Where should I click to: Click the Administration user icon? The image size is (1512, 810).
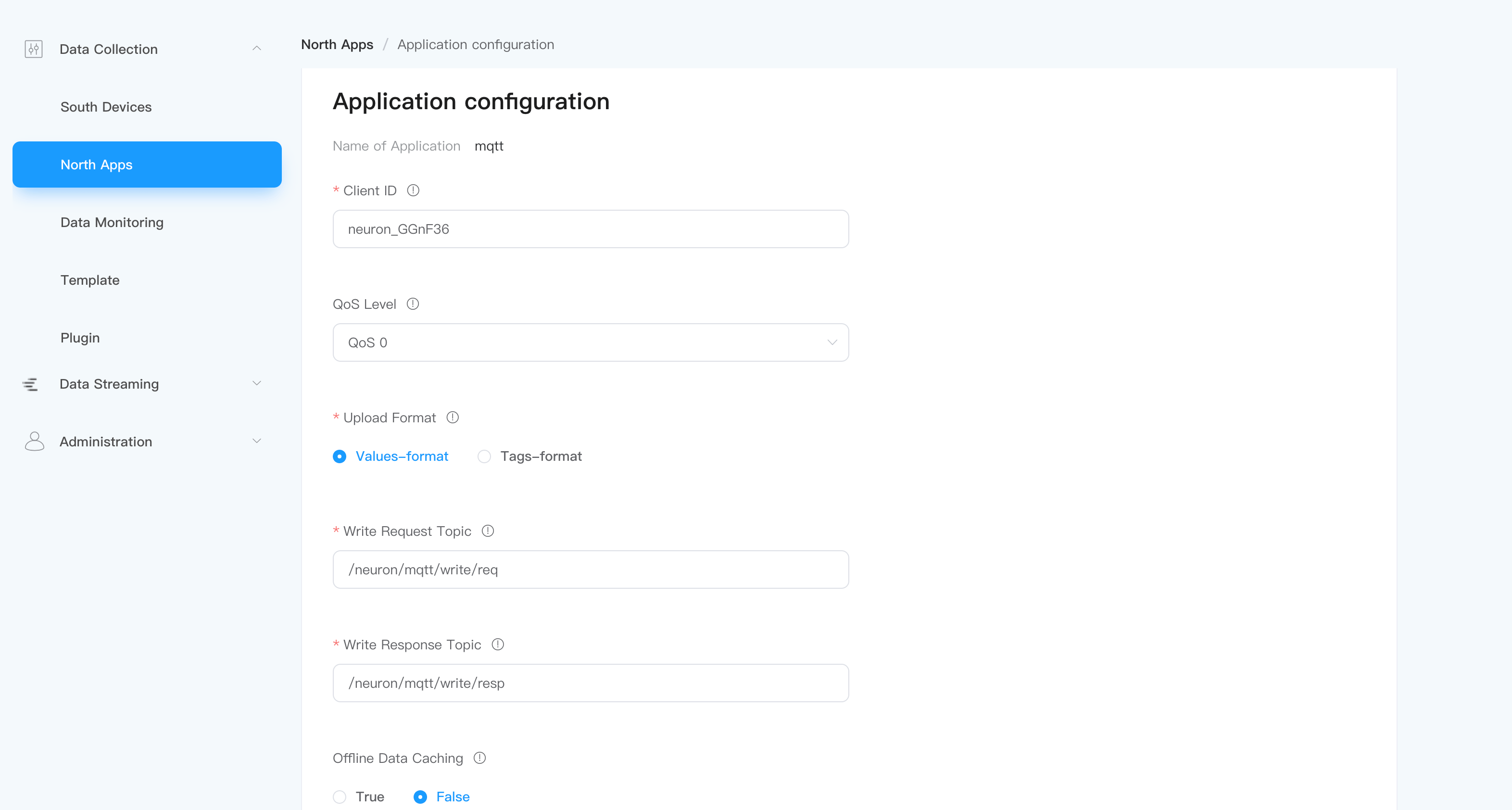tap(35, 442)
